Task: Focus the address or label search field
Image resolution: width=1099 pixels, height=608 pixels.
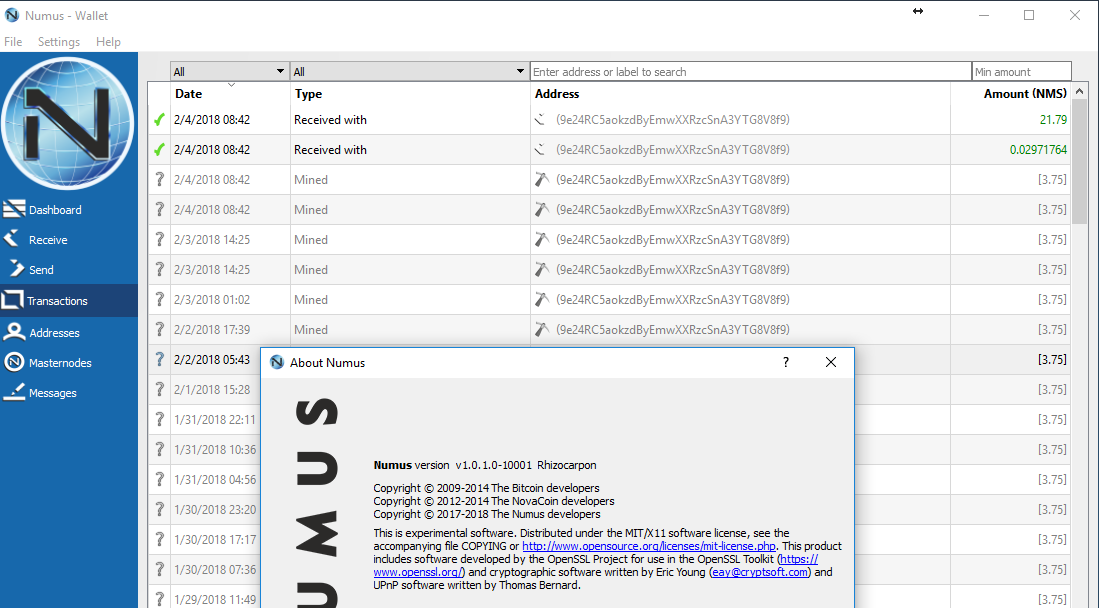Action: (751, 72)
